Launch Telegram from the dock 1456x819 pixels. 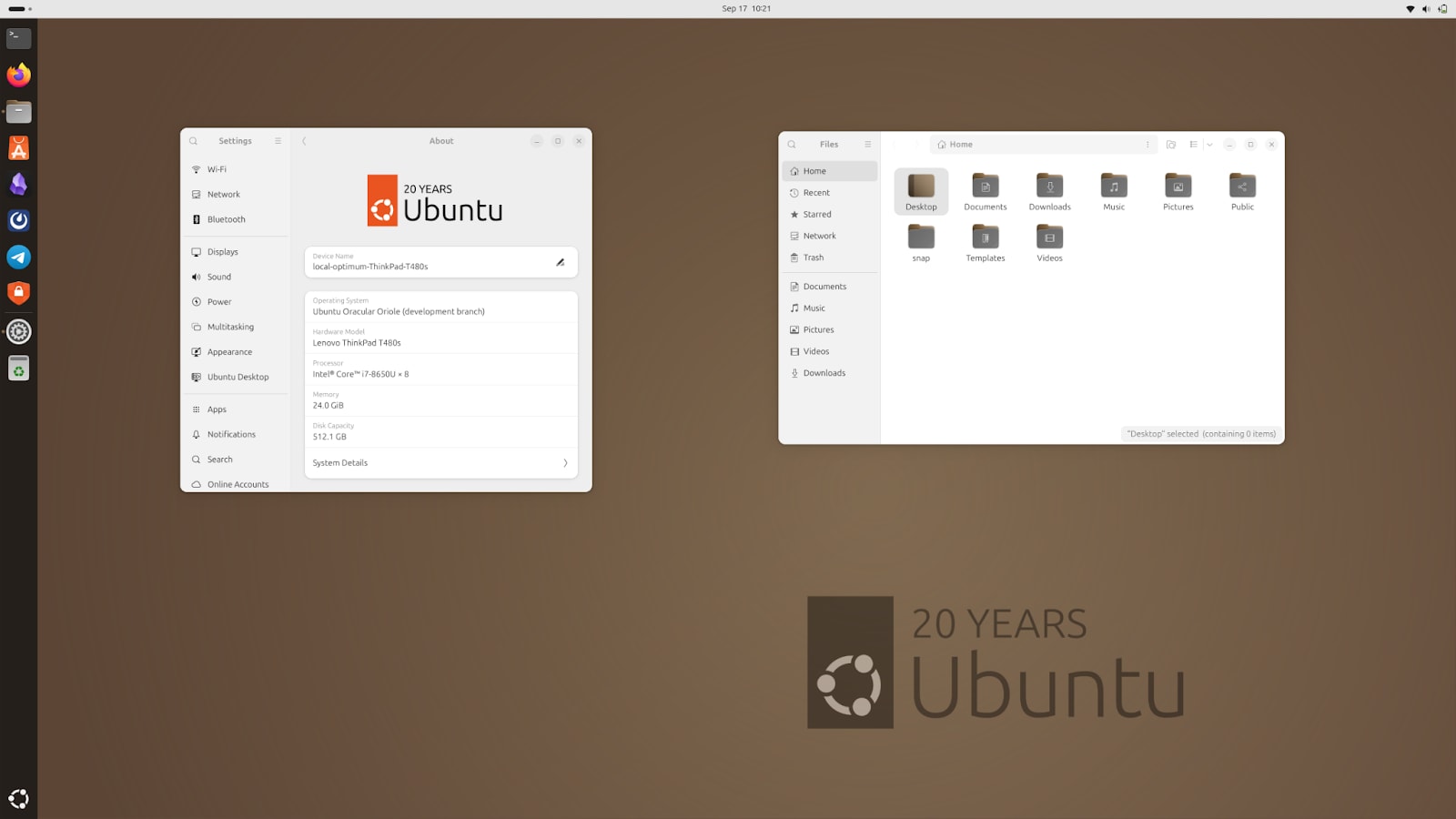pyautogui.click(x=18, y=257)
